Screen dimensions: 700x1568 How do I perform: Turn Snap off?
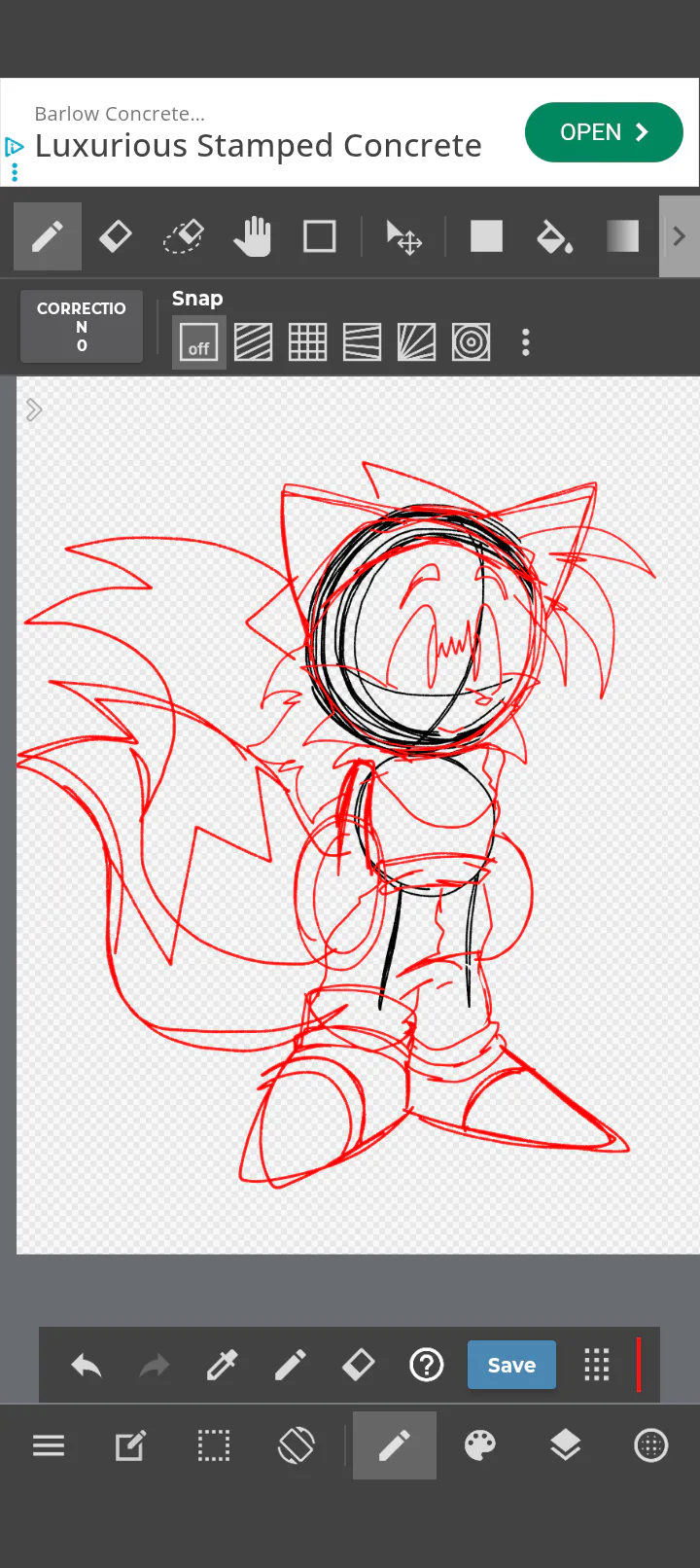click(199, 342)
